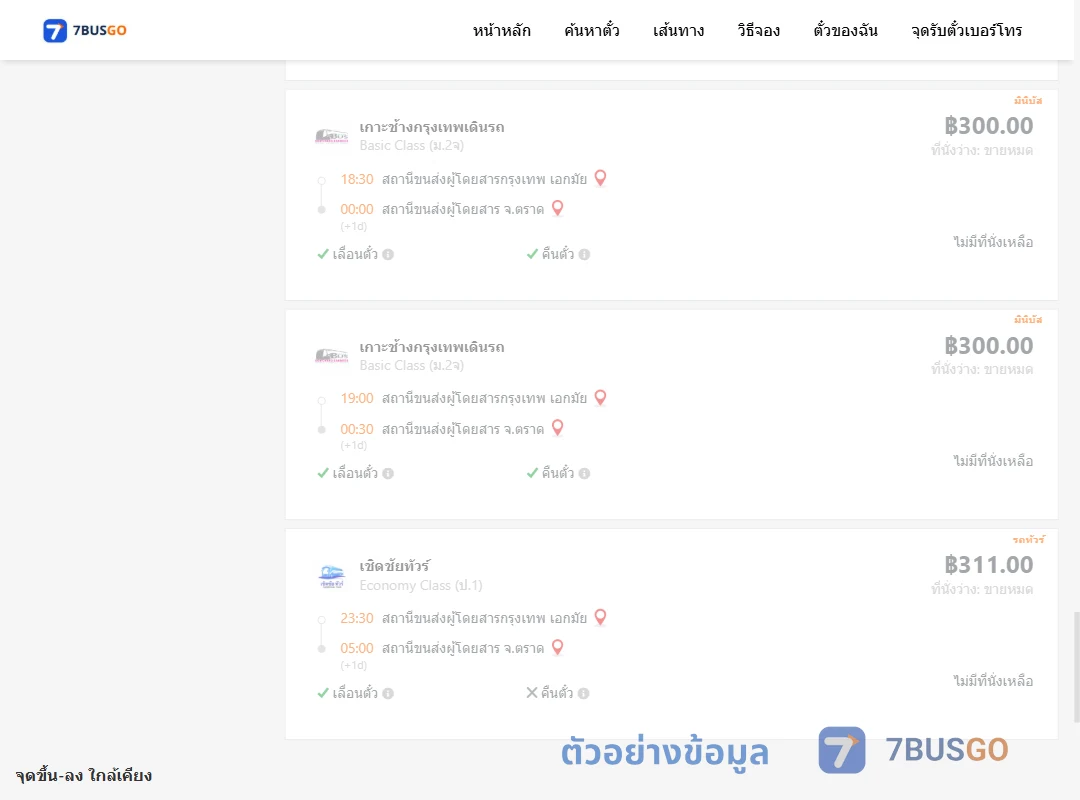
Task: Open the ค้นหาตั๋ว menu item
Action: (x=592, y=30)
